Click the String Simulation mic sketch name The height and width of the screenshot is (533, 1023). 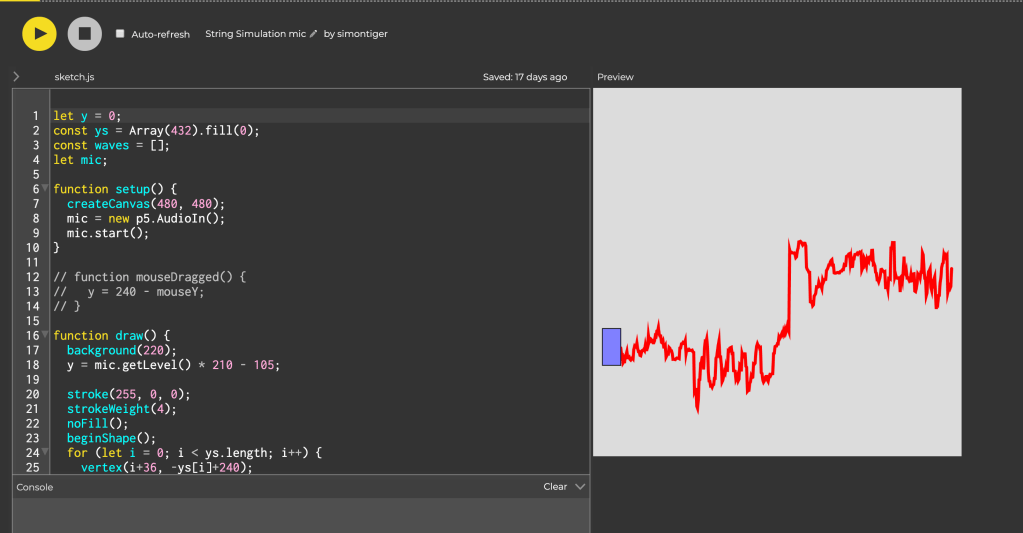coord(255,34)
